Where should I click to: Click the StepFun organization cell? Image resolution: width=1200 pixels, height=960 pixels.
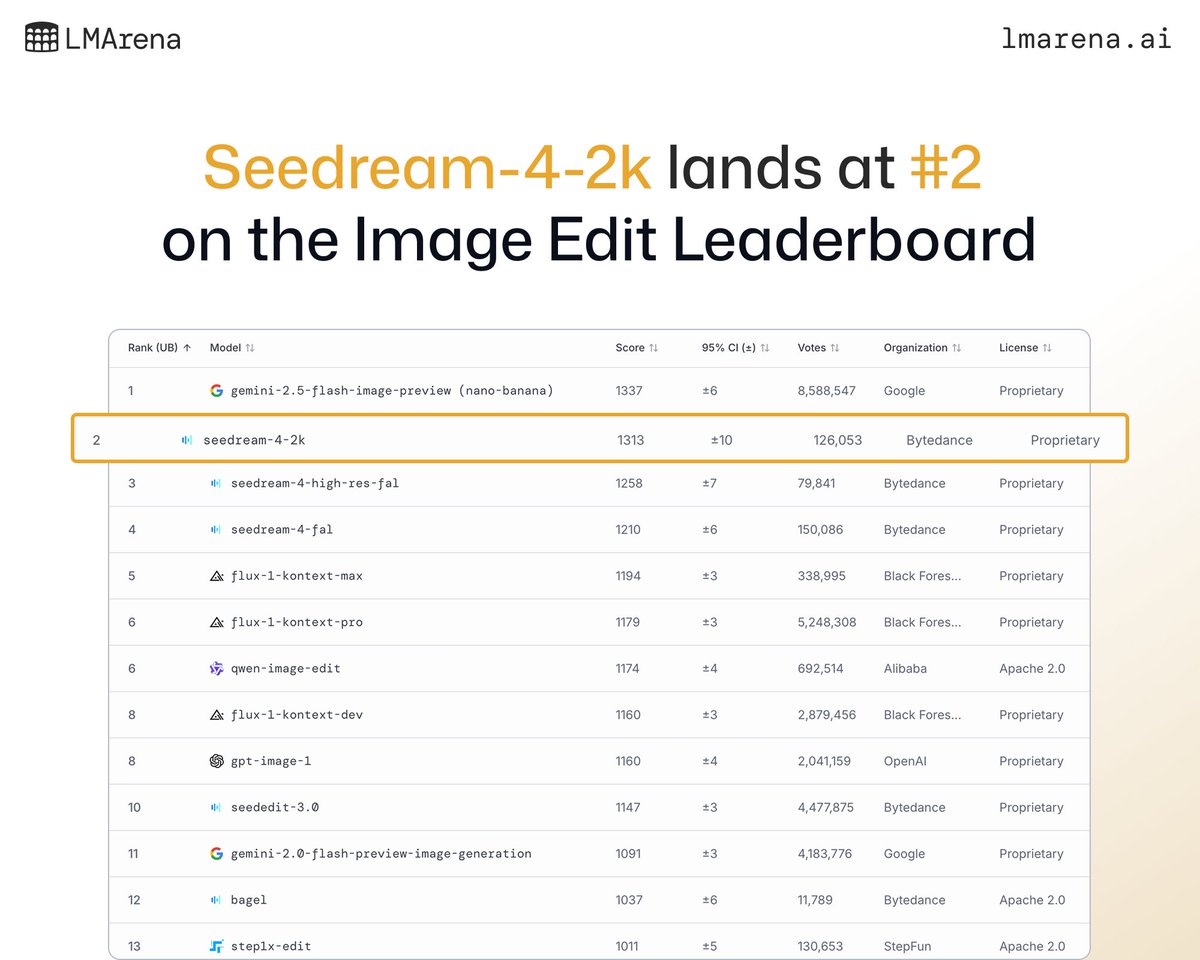pyautogui.click(x=907, y=946)
